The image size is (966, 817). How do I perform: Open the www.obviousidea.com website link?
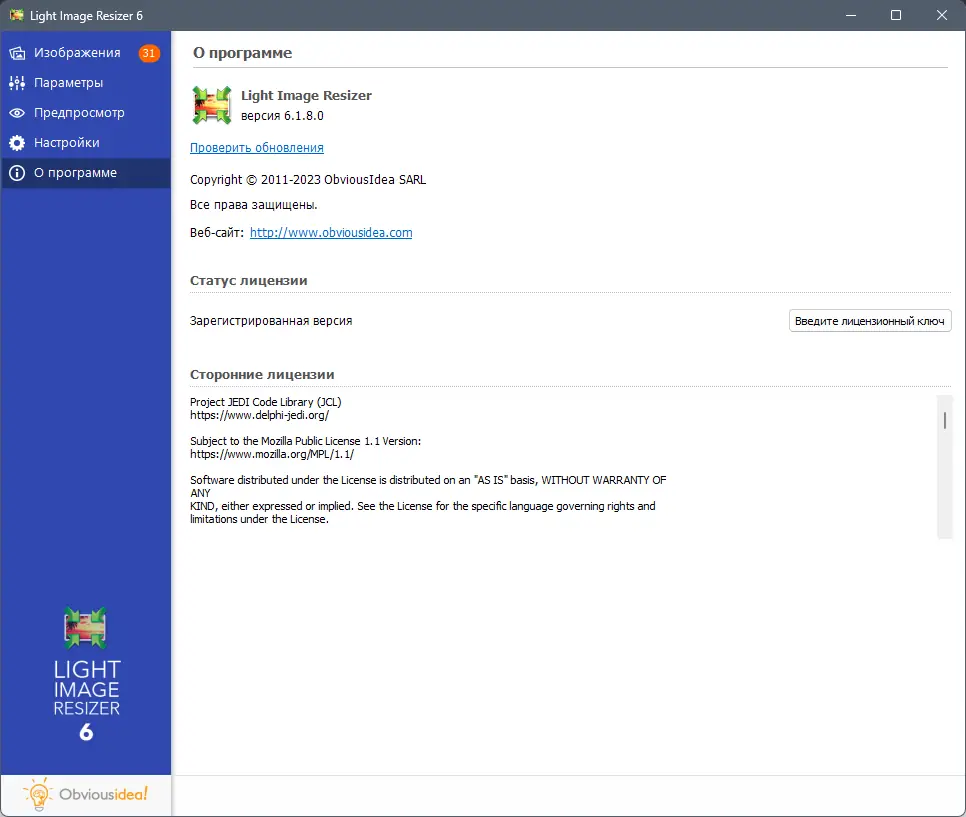click(x=331, y=233)
